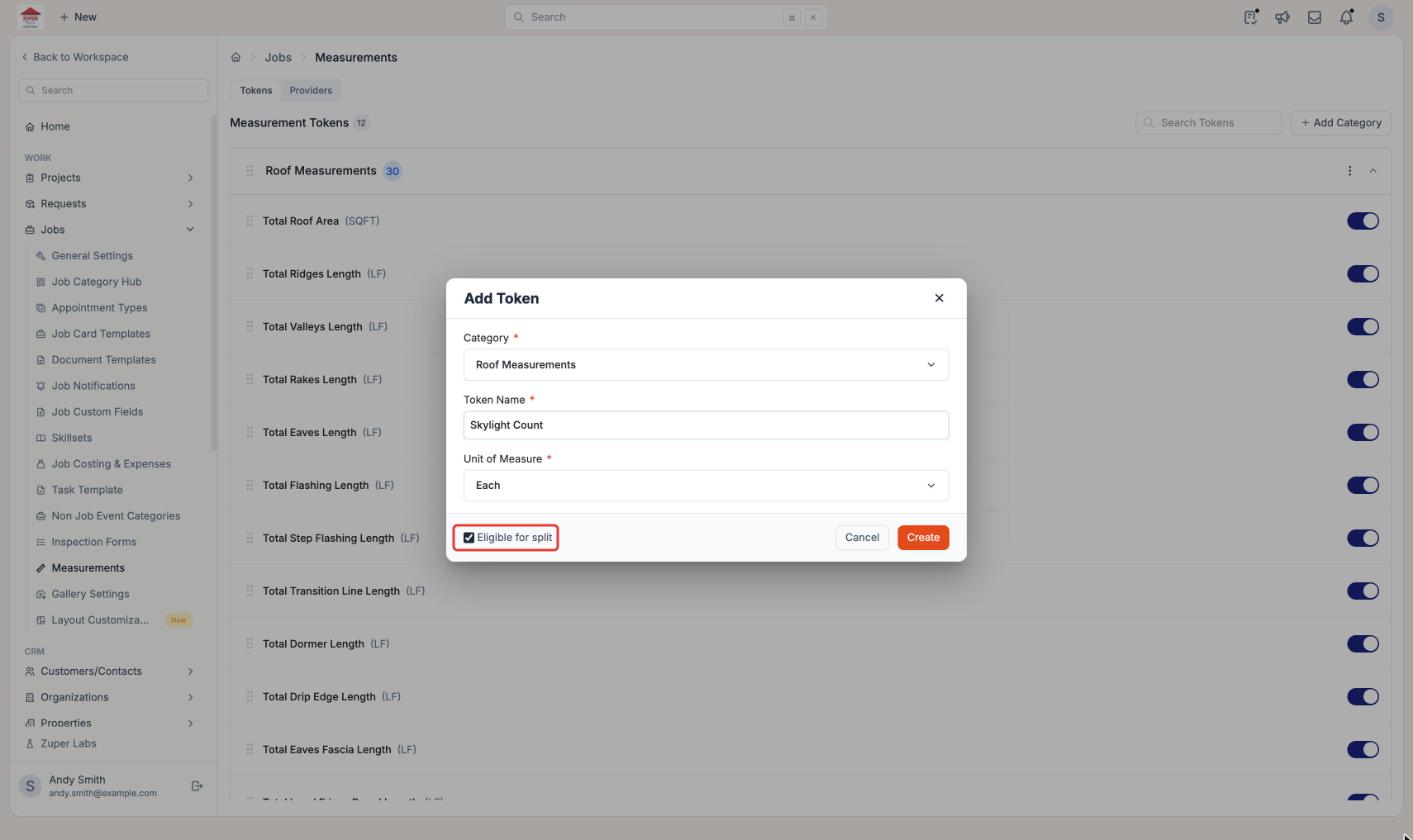Open the Category dropdown in Add Token
The image size is (1413, 840).
(706, 365)
